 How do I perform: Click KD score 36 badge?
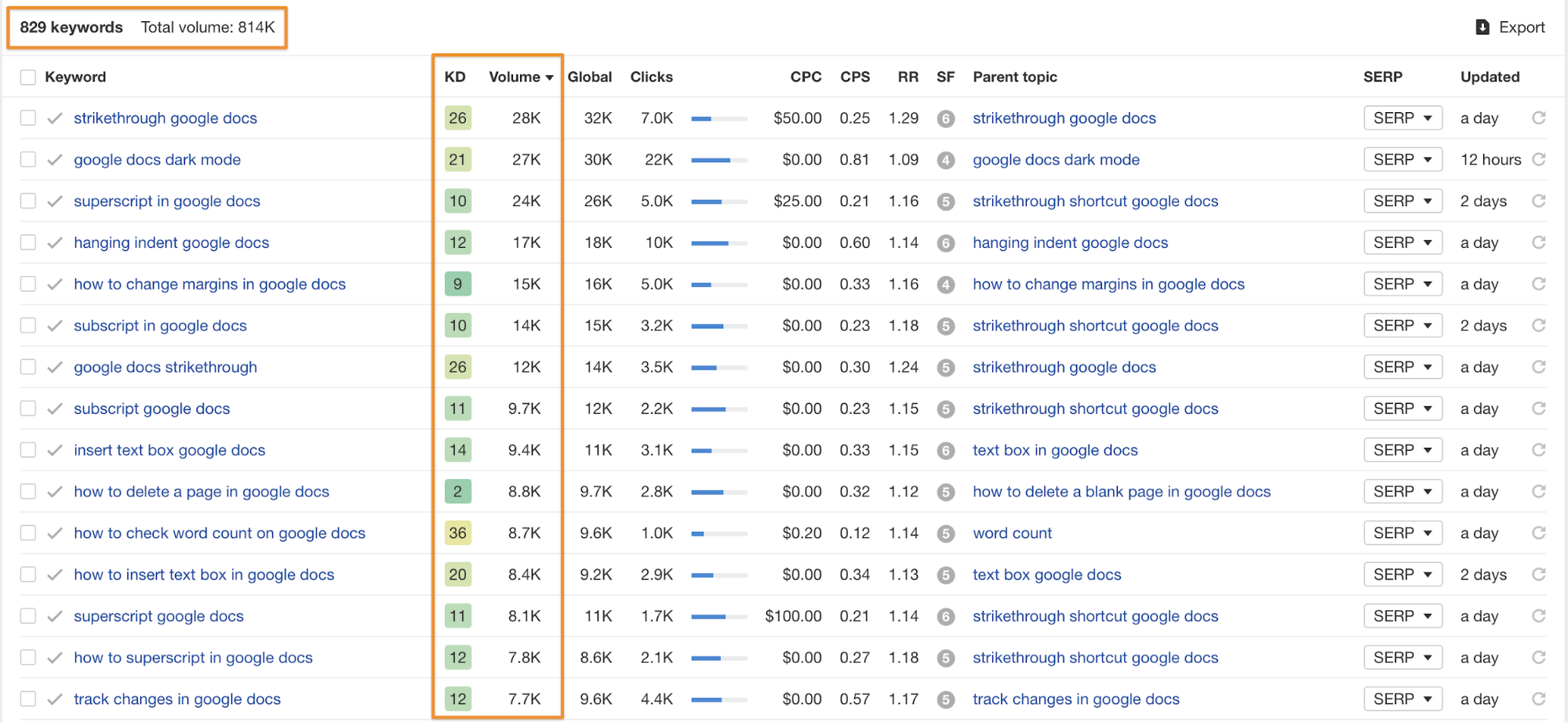[457, 533]
